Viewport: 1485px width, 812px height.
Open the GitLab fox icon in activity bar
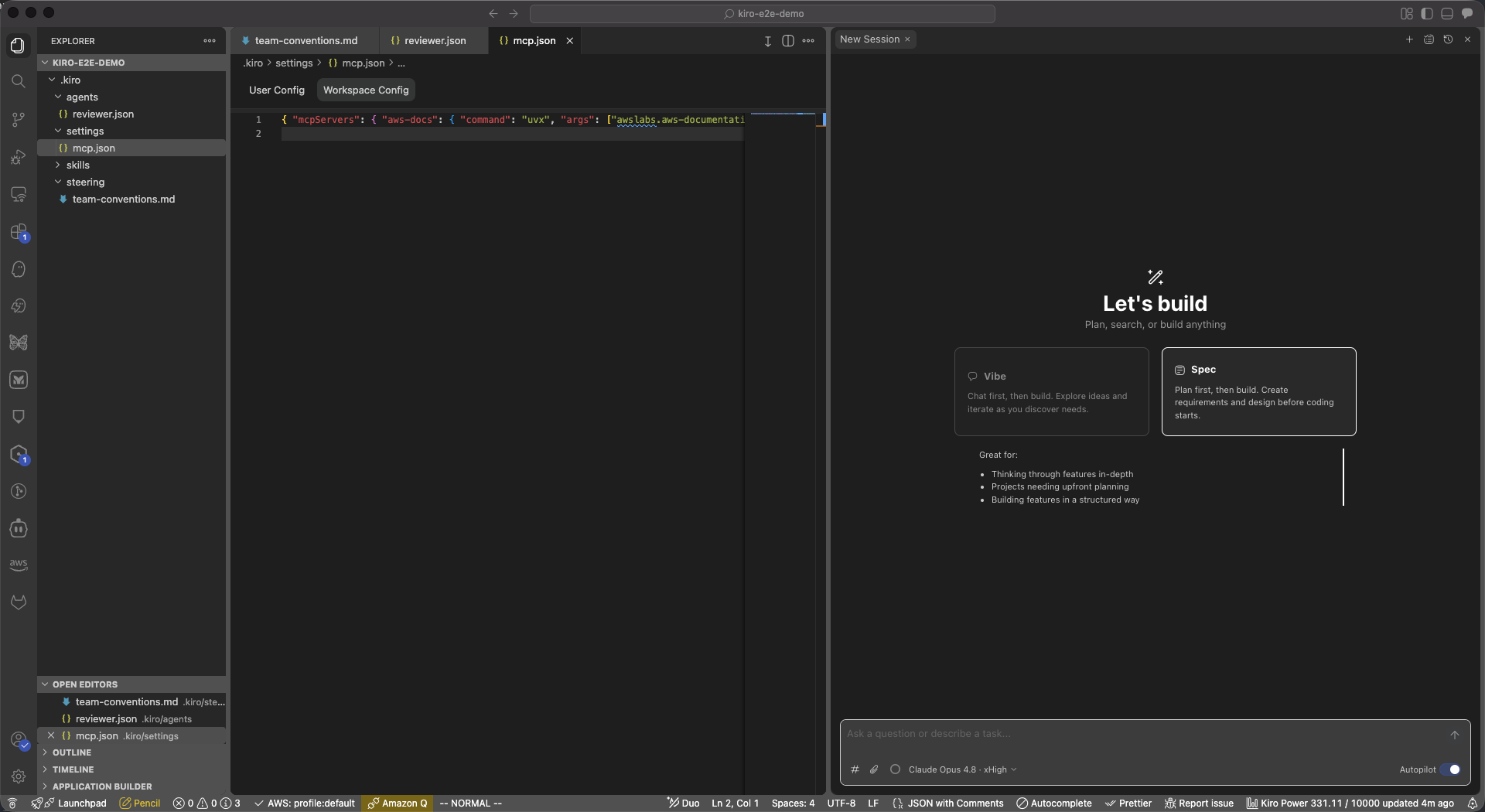[x=18, y=602]
